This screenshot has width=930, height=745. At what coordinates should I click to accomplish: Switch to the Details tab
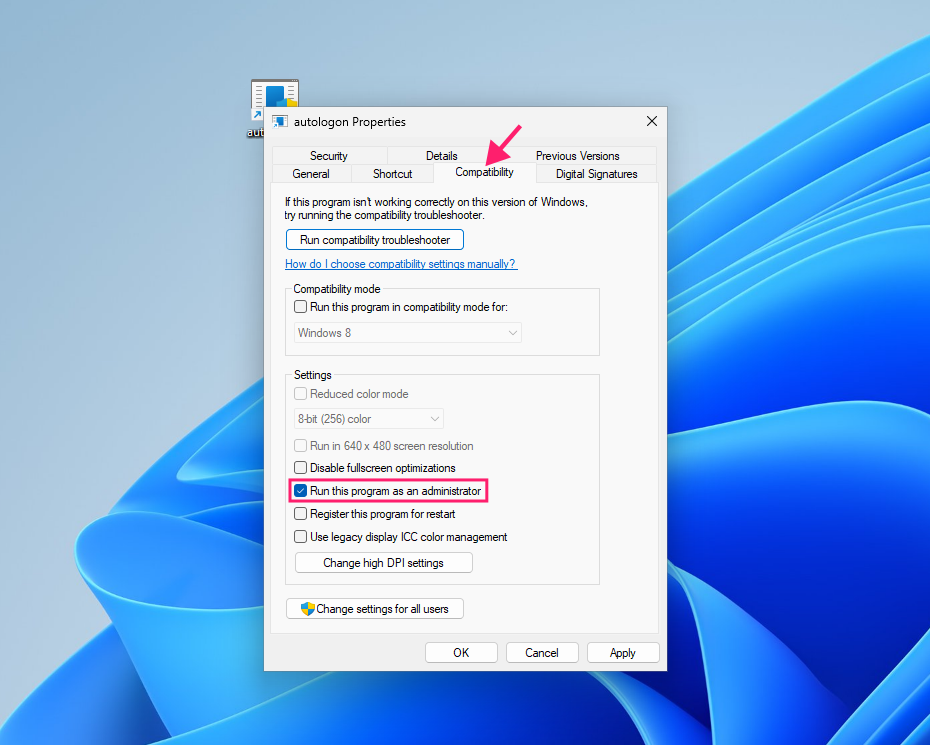pos(441,155)
